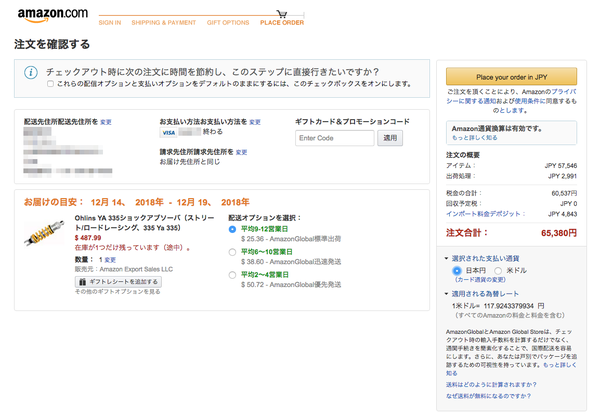Open なぜ送料が無料になるのですか link

(x=488, y=396)
